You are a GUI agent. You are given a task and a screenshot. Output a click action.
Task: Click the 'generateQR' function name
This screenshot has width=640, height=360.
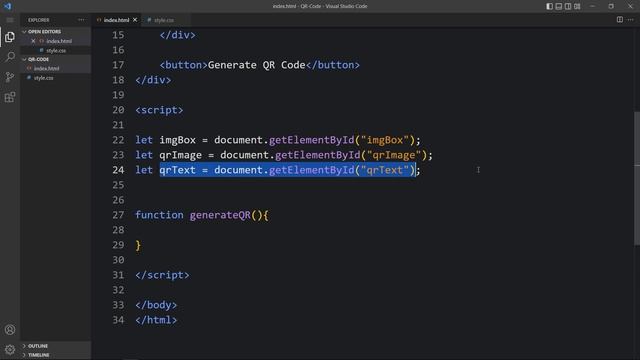[x=220, y=215]
